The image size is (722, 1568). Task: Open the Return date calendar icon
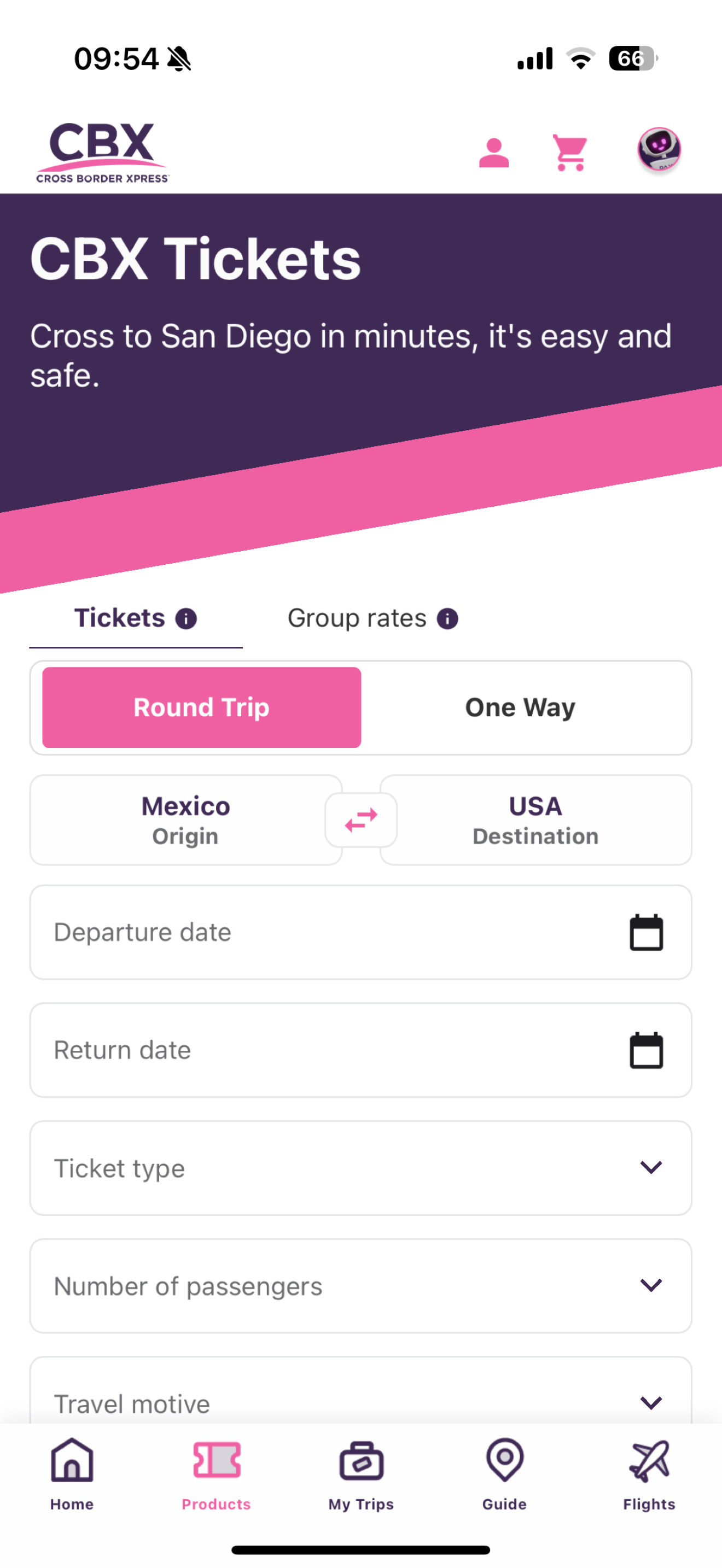tap(646, 1050)
